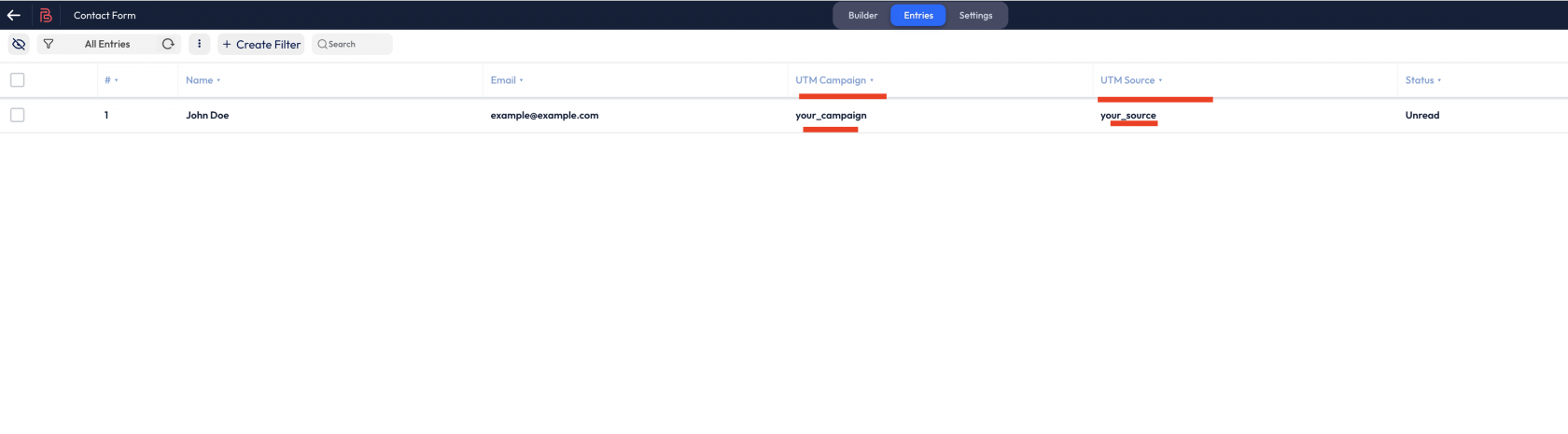Go back using the left arrow
This screenshot has height=434, width=1568.
(x=14, y=15)
